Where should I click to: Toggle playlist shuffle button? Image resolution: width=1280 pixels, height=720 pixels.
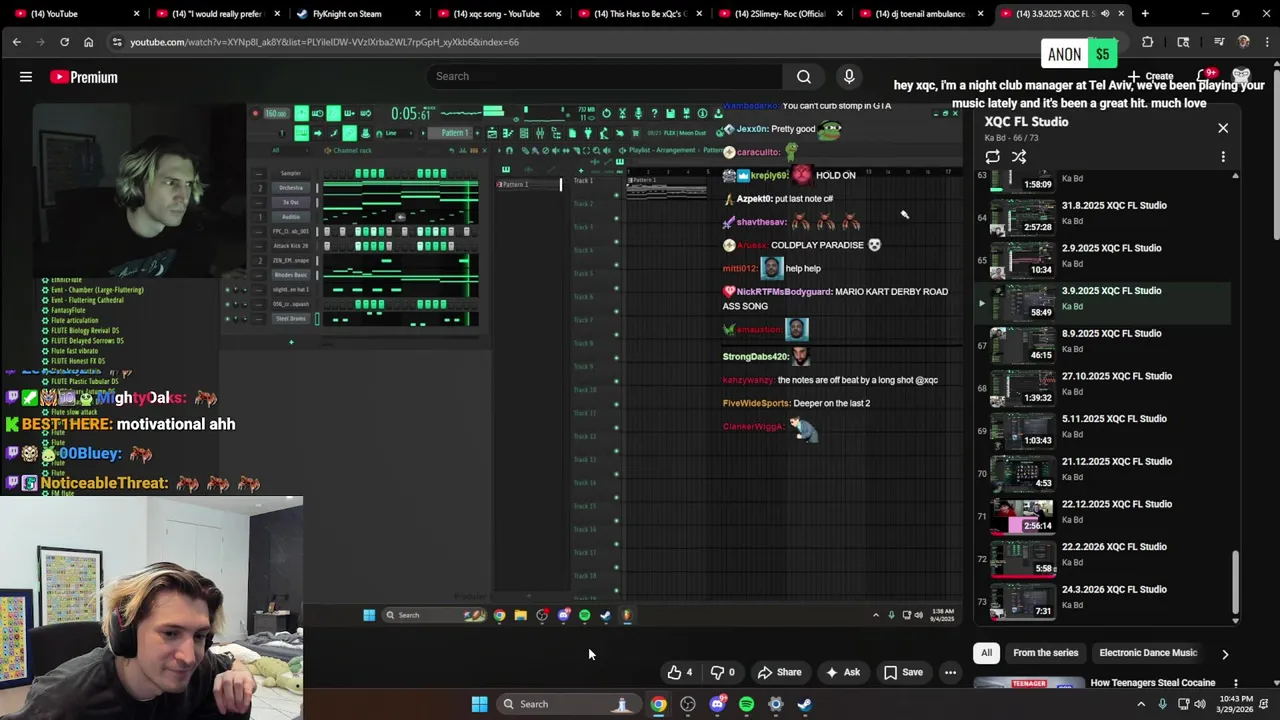tap(1019, 157)
